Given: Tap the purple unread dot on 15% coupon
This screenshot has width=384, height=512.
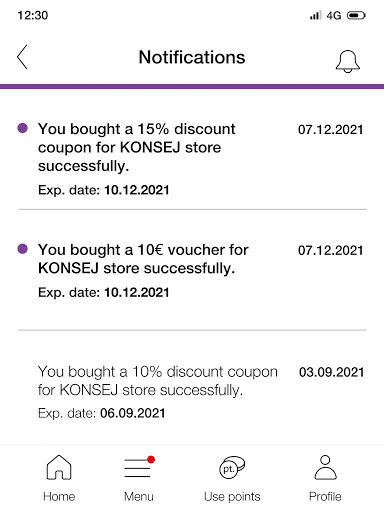Looking at the screenshot, I should point(23,128).
